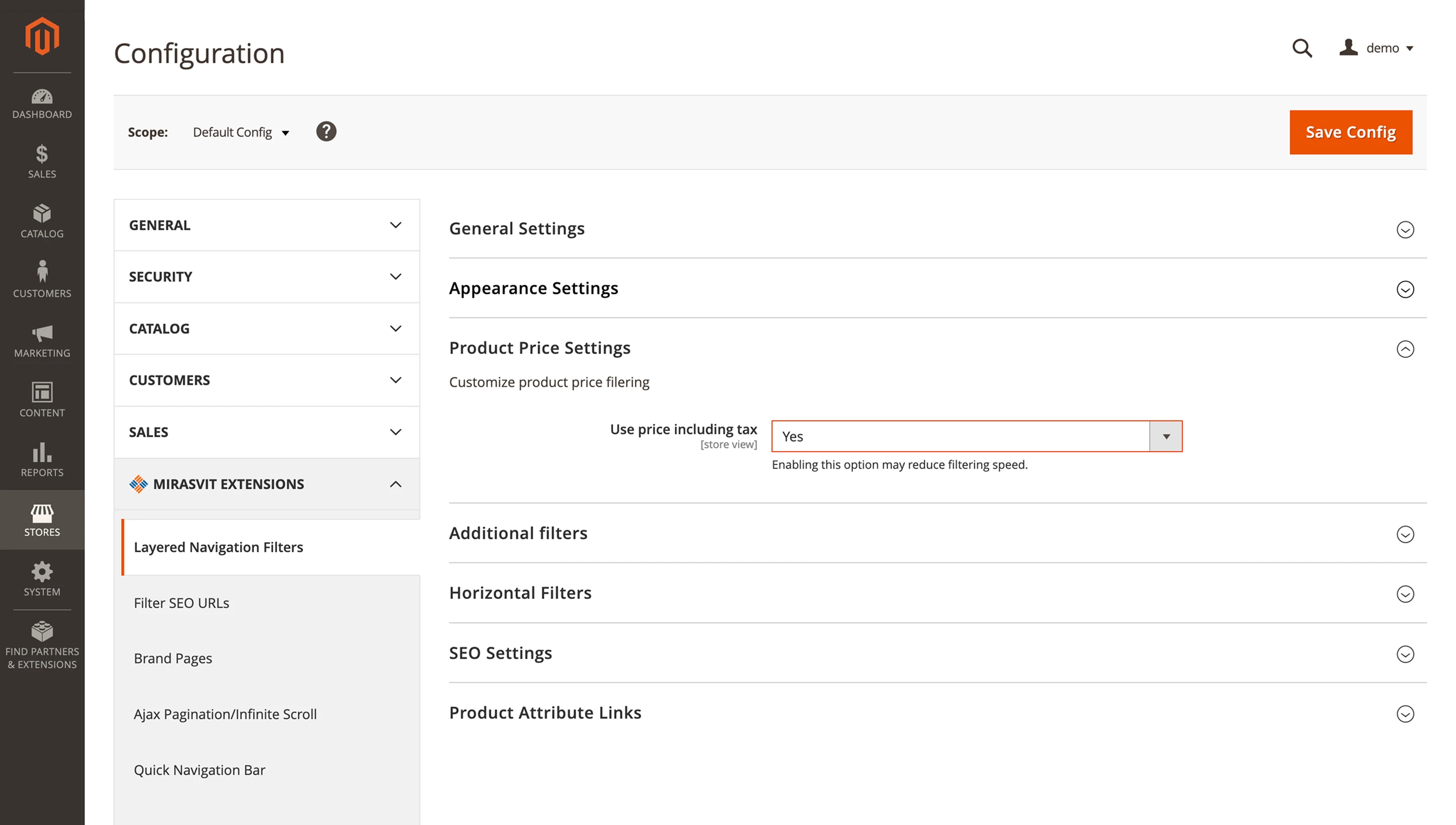Click the Customers sidebar icon
Viewport: 1456px width, 825px height.
42,280
